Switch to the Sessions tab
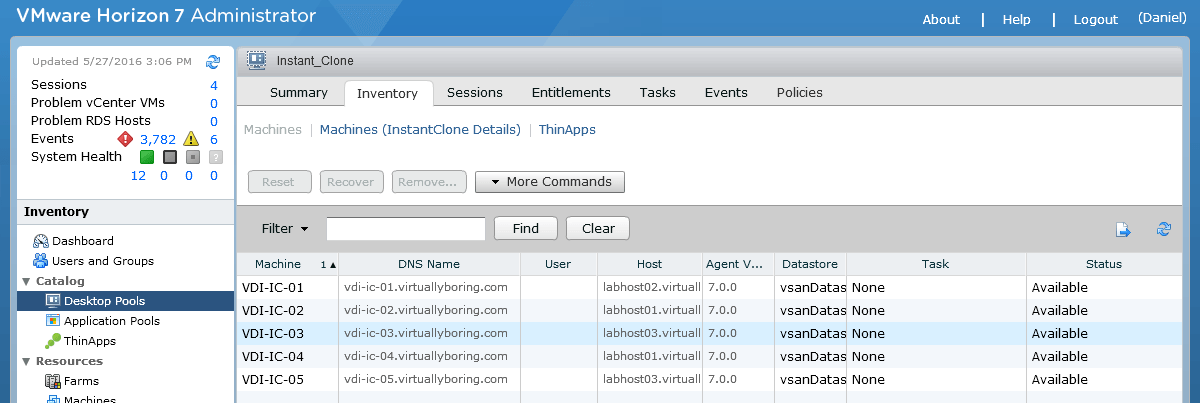The height and width of the screenshot is (403, 1200). pyautogui.click(x=475, y=93)
